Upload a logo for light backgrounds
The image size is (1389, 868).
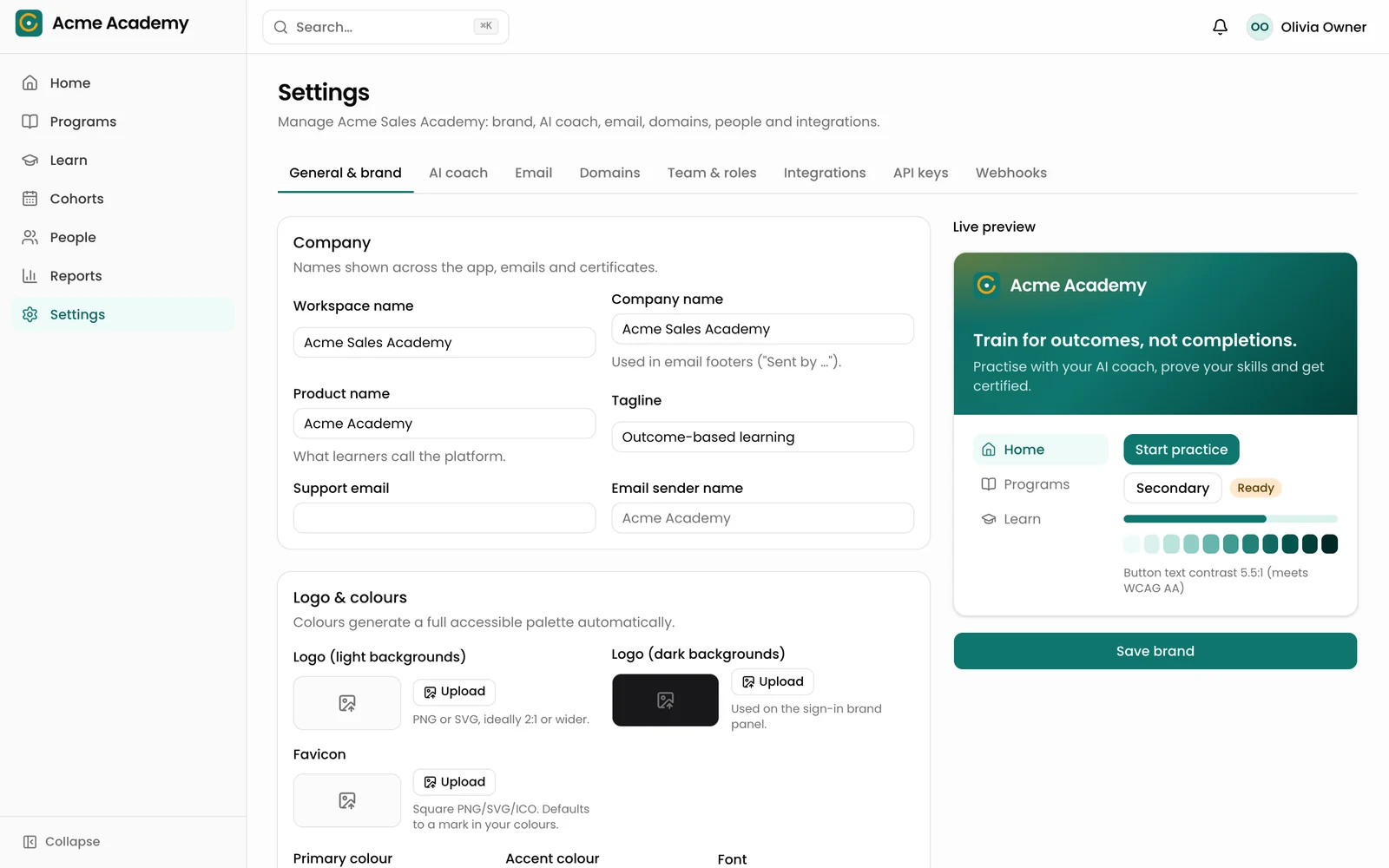(454, 692)
